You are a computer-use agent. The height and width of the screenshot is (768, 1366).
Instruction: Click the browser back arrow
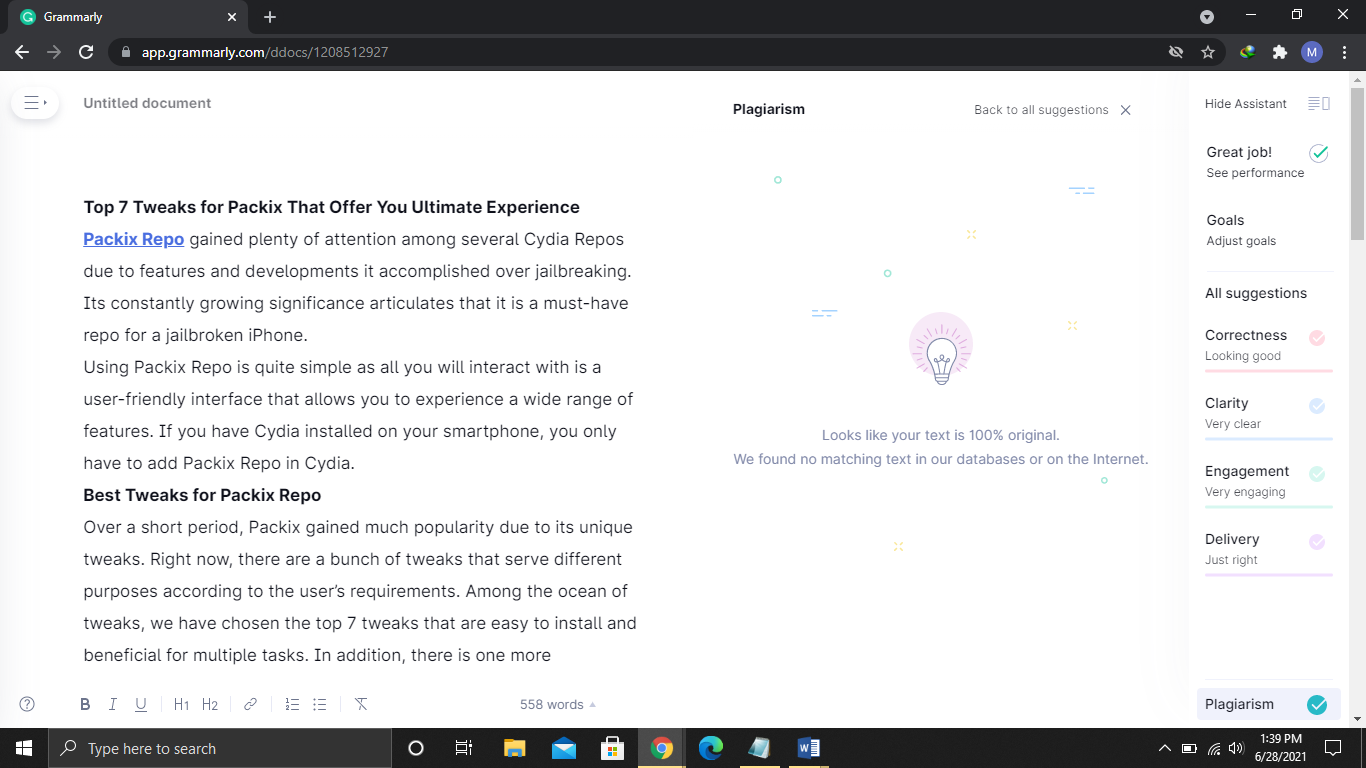tap(22, 52)
